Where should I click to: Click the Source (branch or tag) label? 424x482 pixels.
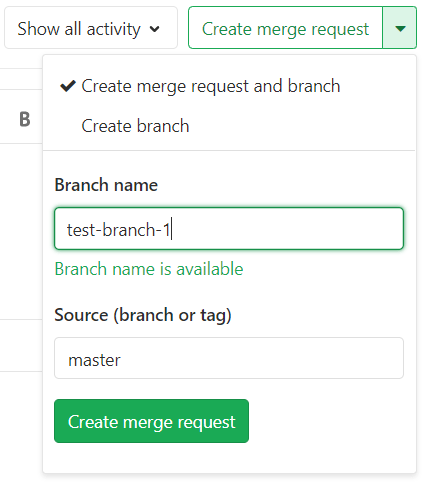click(143, 315)
